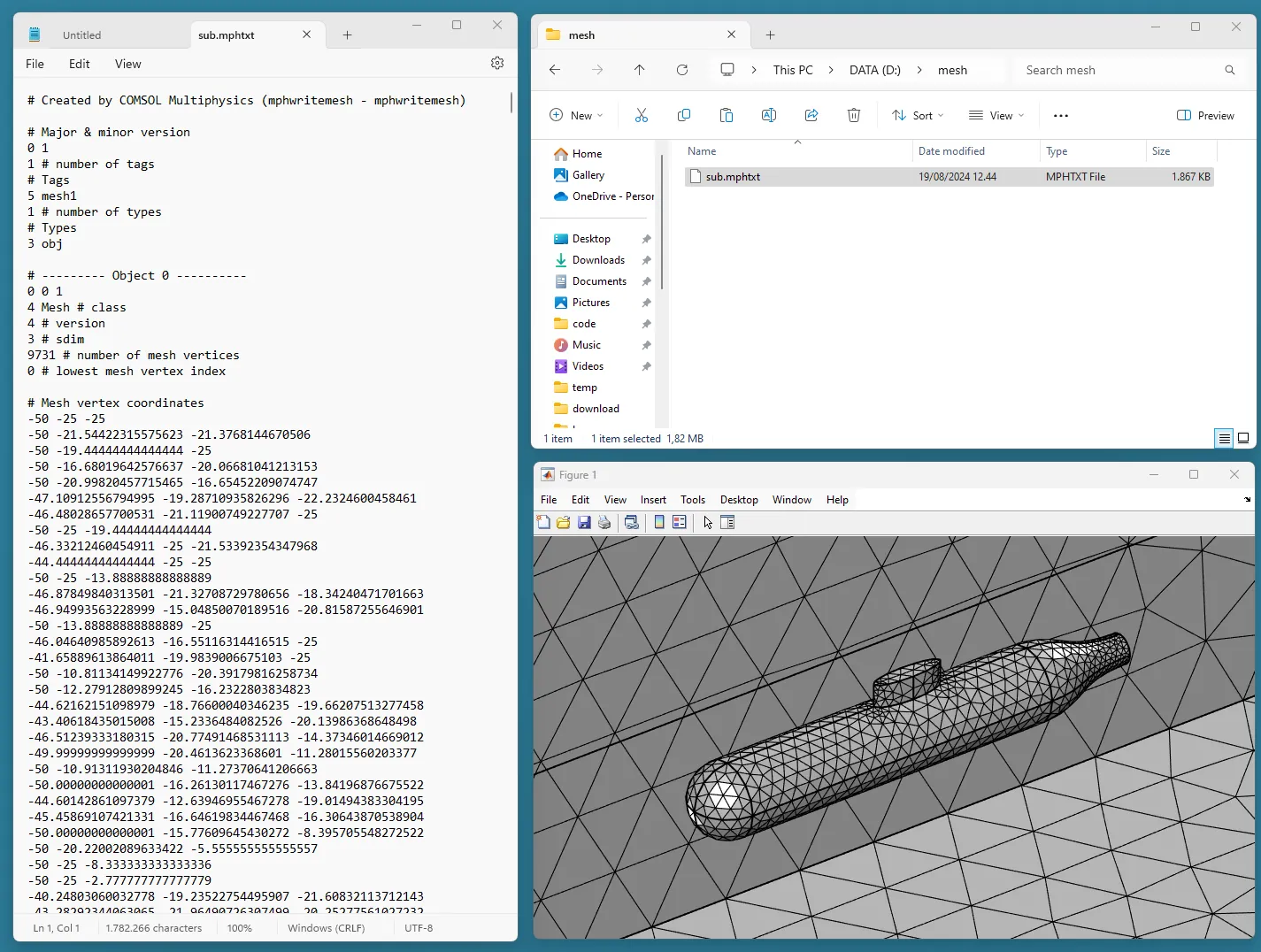
Task: Toggle the Edit Plot arrow tool
Action: 708,523
